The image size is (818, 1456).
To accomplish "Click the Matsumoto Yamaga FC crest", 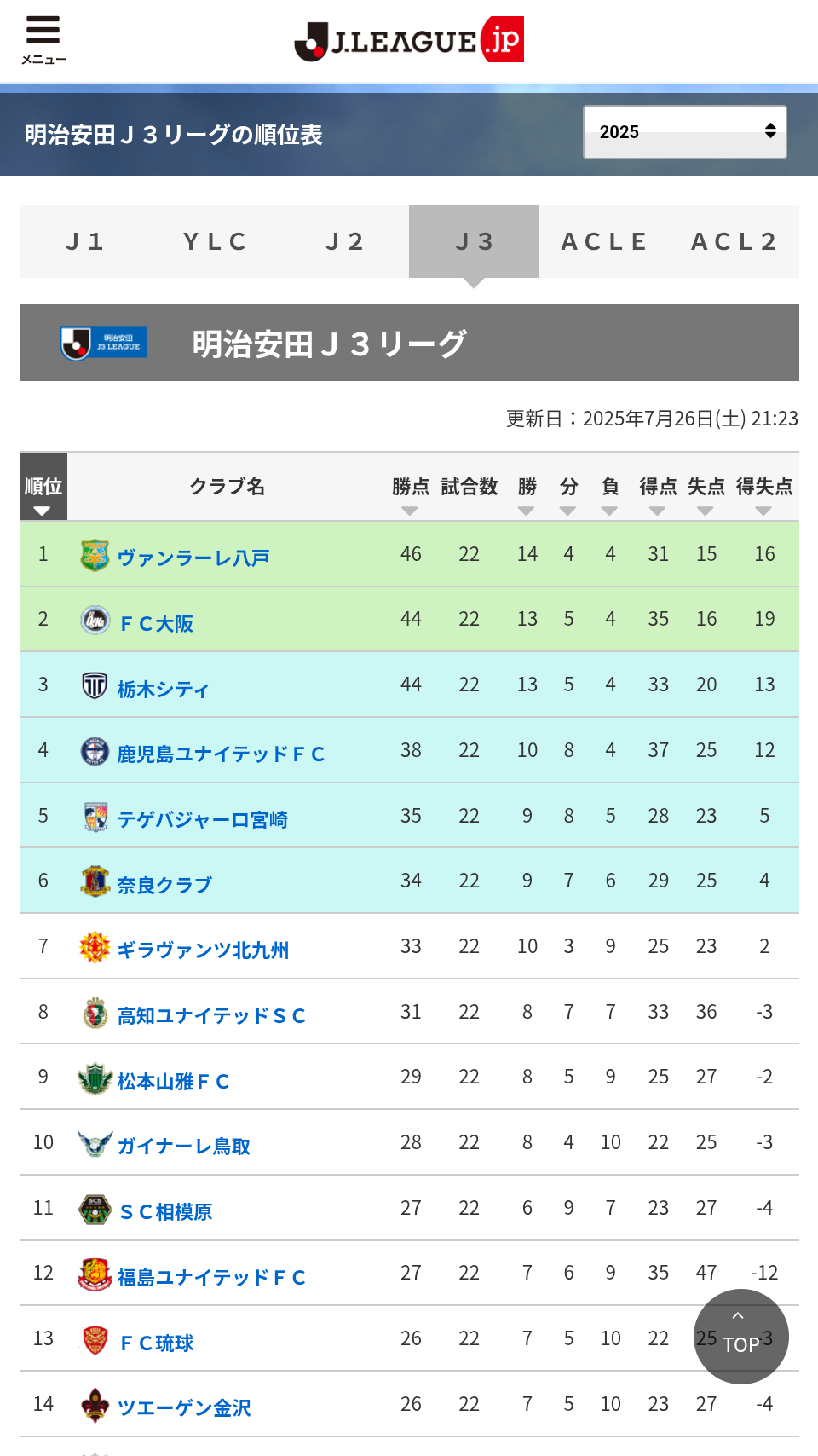I will tap(95, 1078).
